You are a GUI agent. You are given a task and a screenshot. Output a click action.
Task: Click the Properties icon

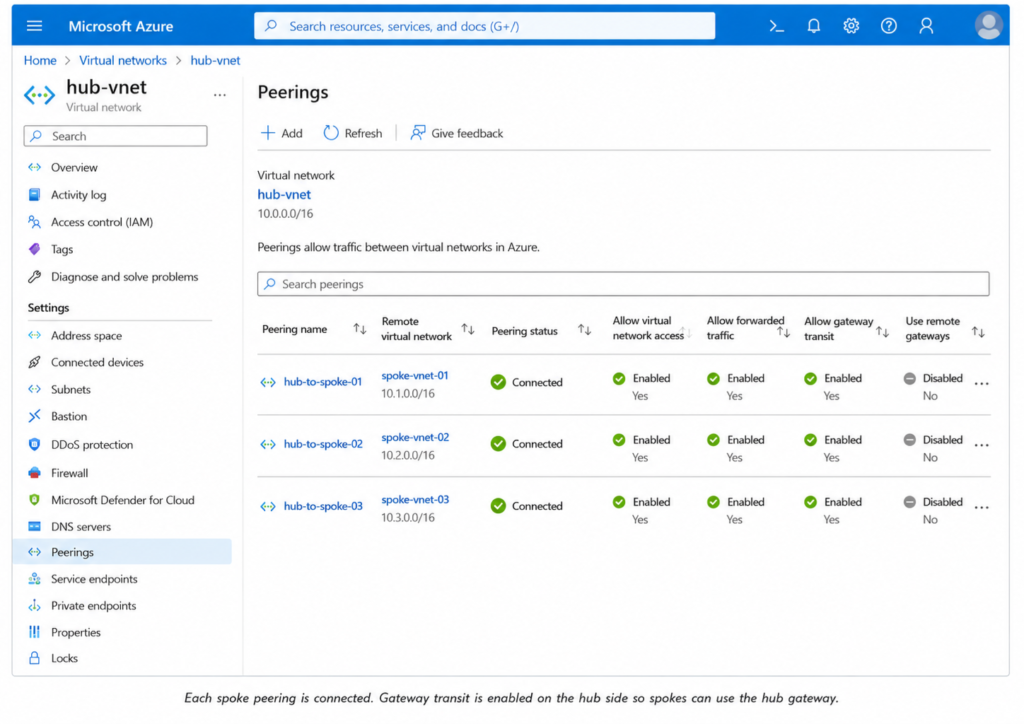coord(35,632)
